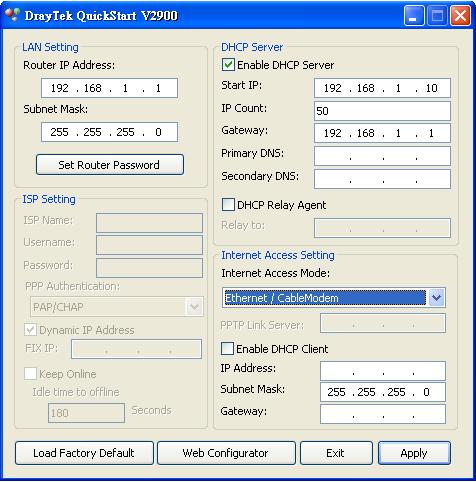Click the Relay to address field

point(382,228)
